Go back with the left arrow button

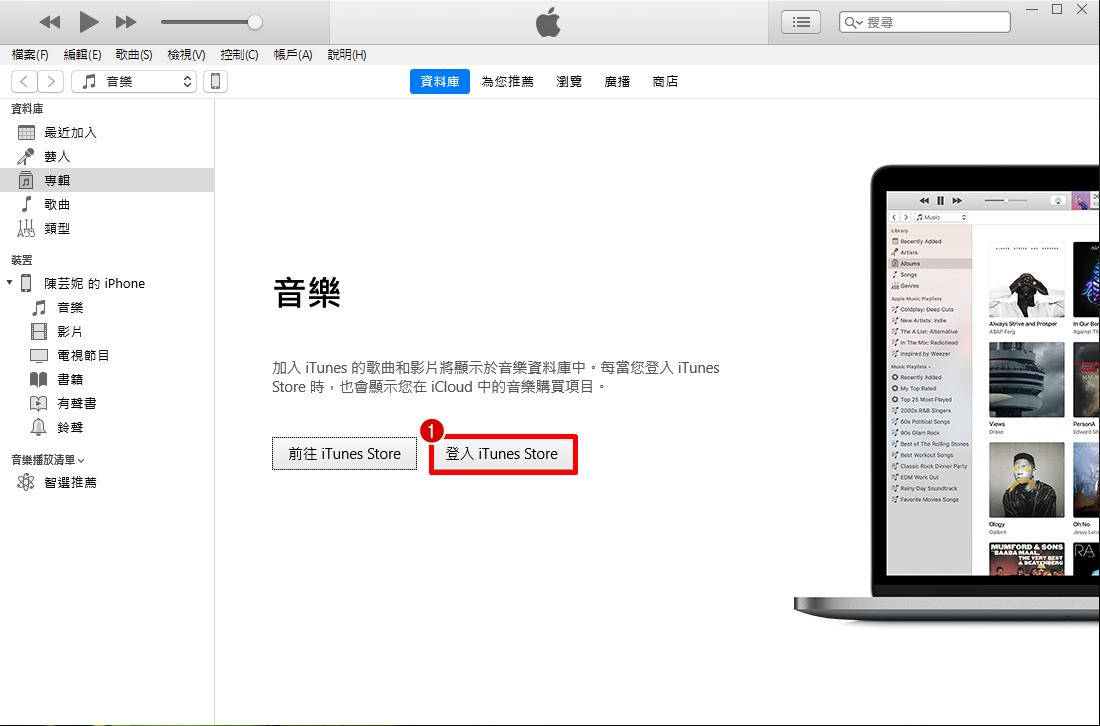pos(24,81)
